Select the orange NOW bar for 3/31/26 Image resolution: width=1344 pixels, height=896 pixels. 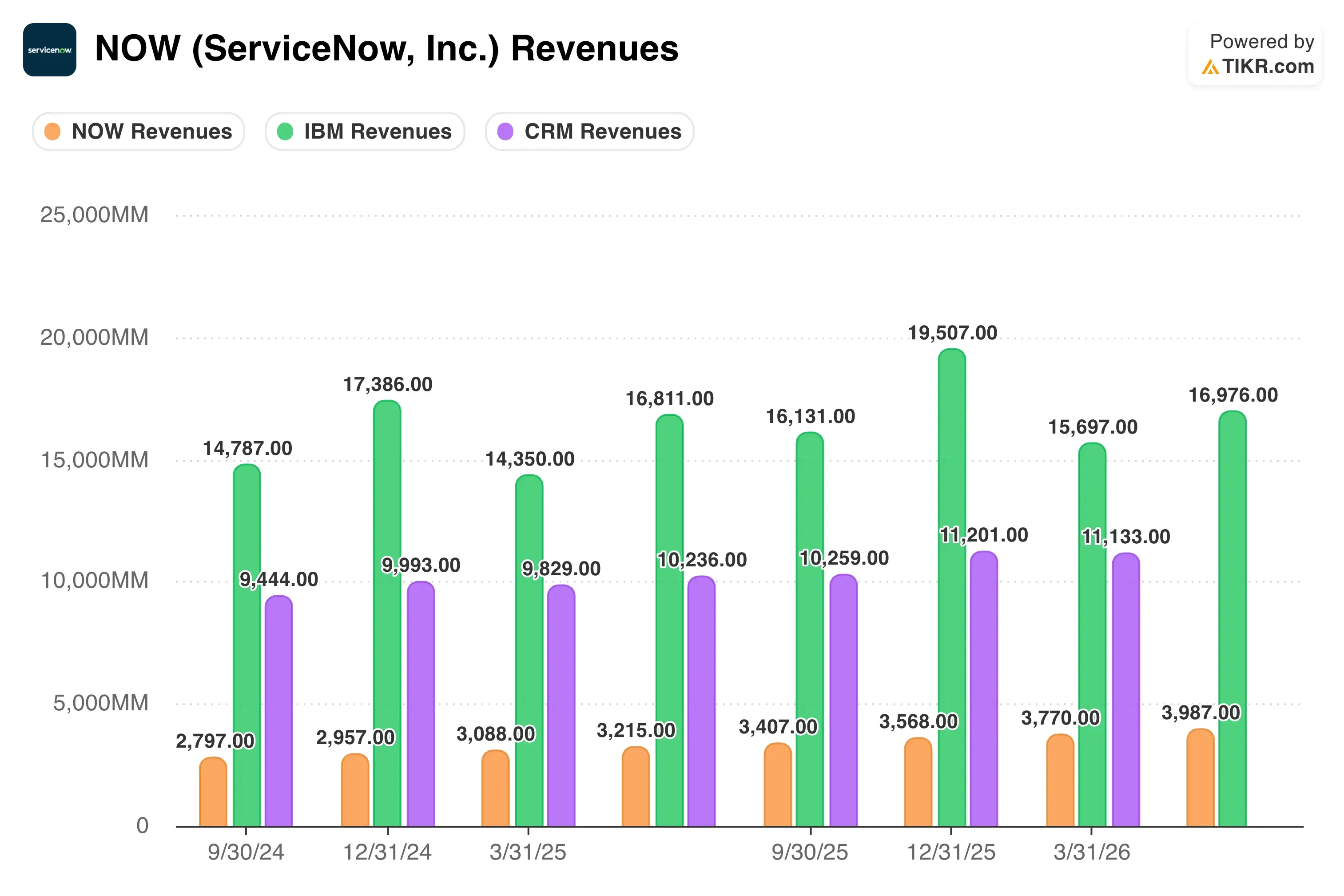pos(1060,781)
